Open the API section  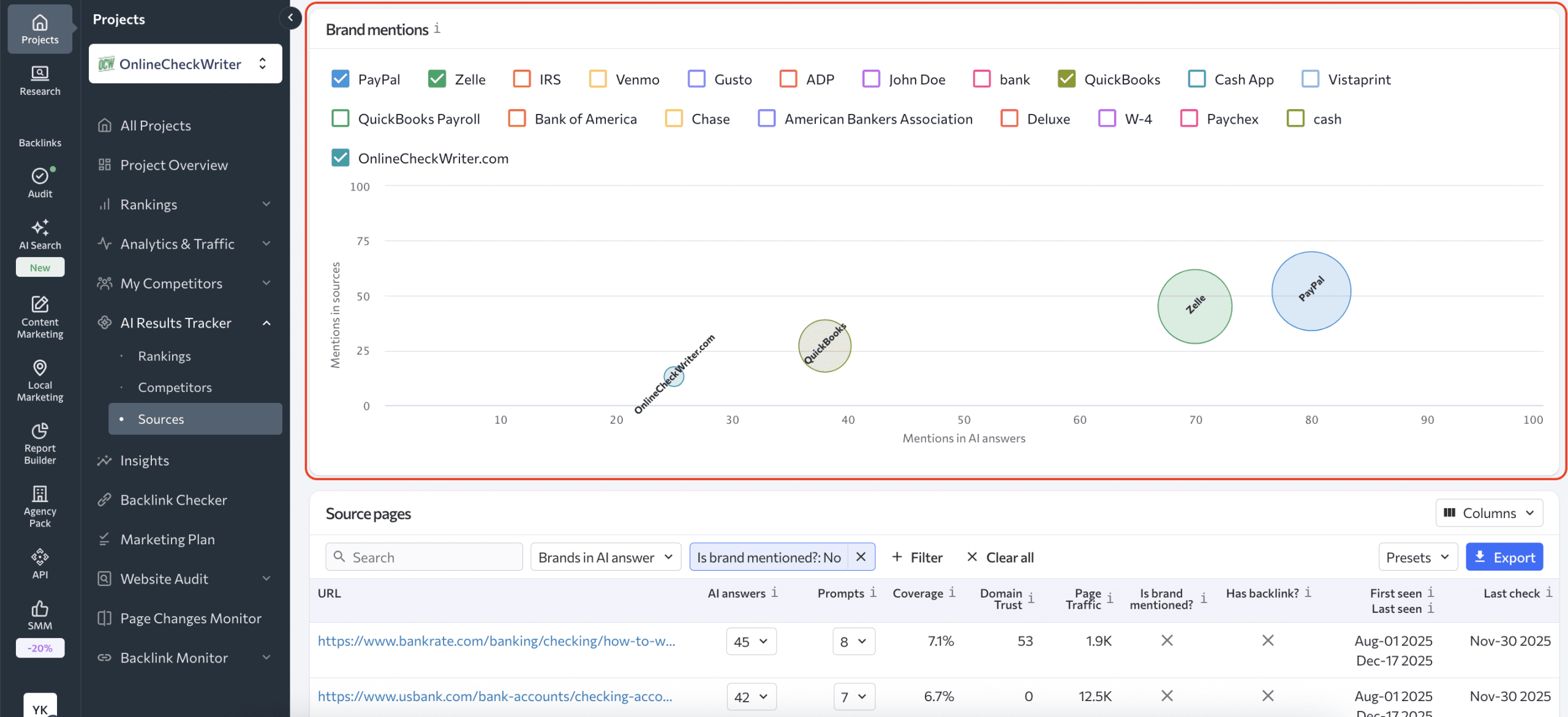click(39, 561)
